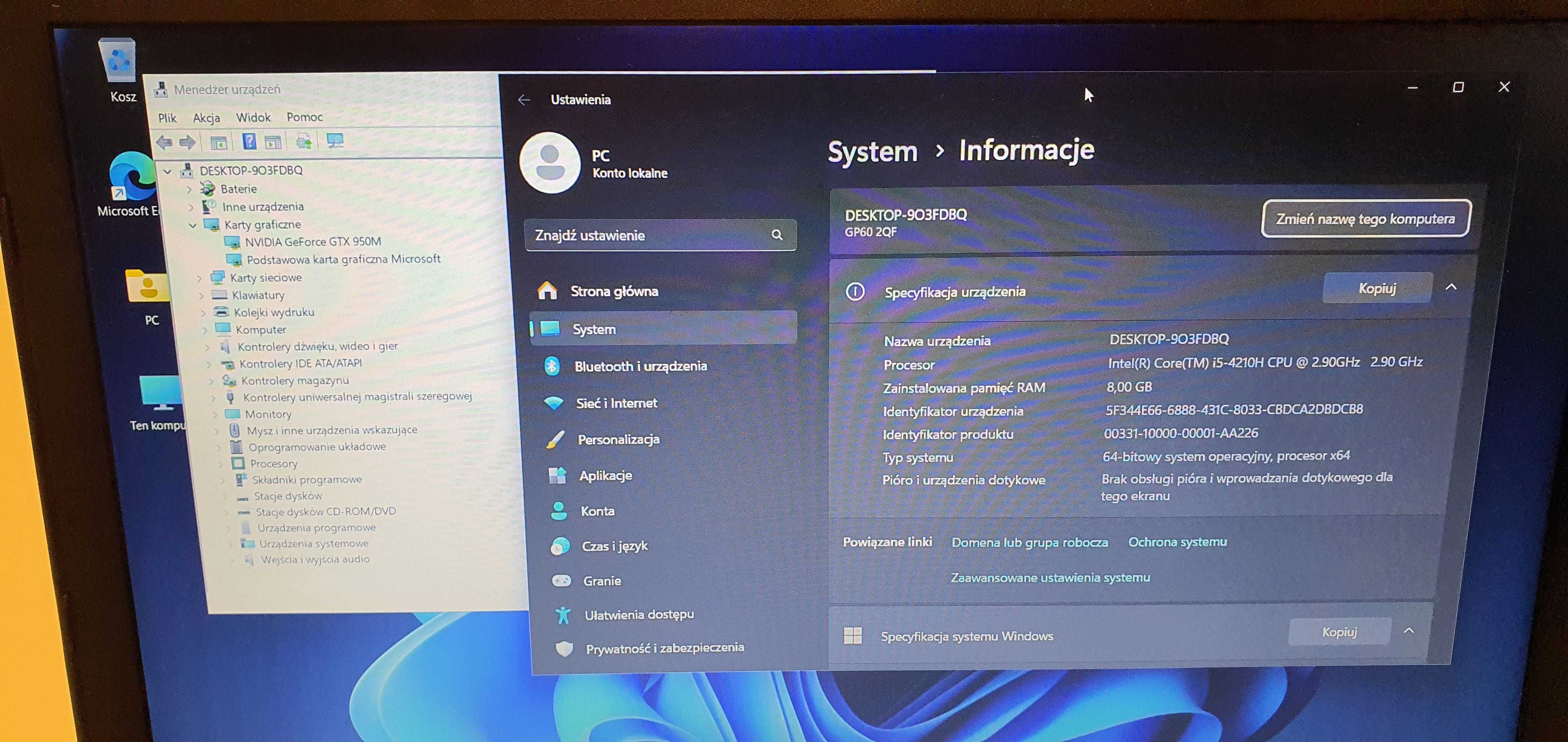Select the Procesory tree item
The height and width of the screenshot is (742, 1568).
(273, 464)
